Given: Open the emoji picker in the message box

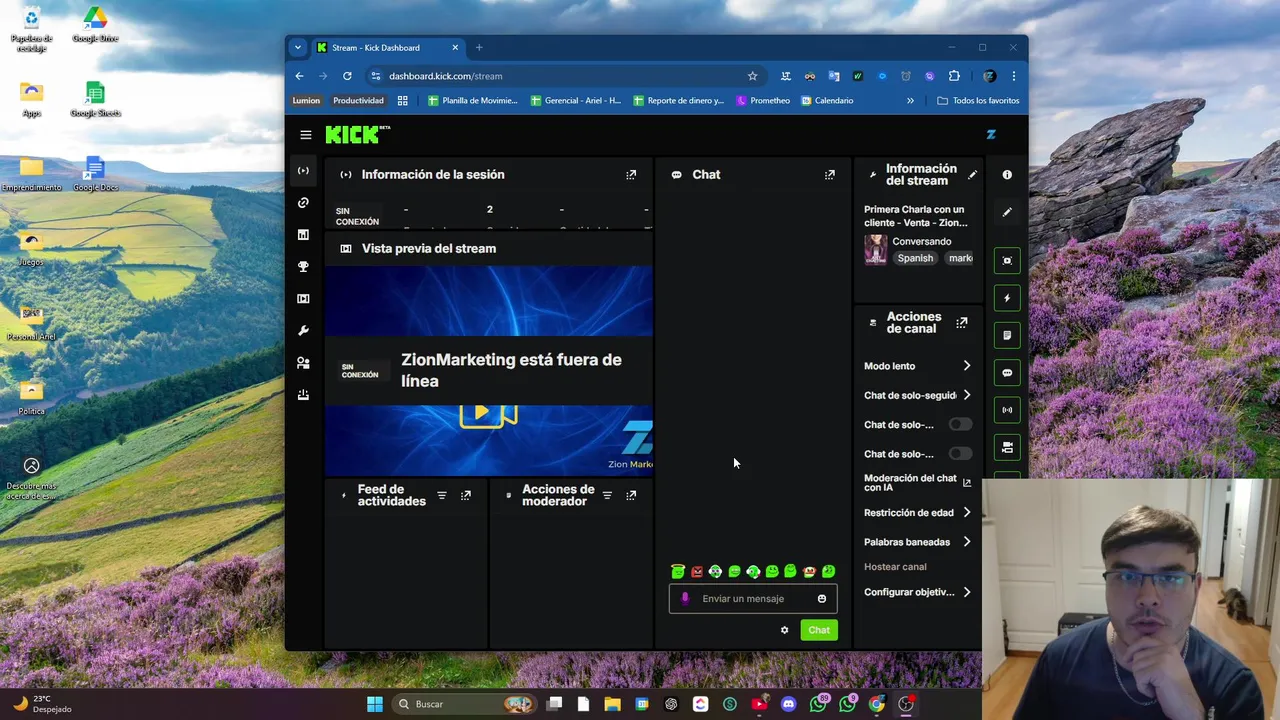Looking at the screenshot, I should 822,598.
